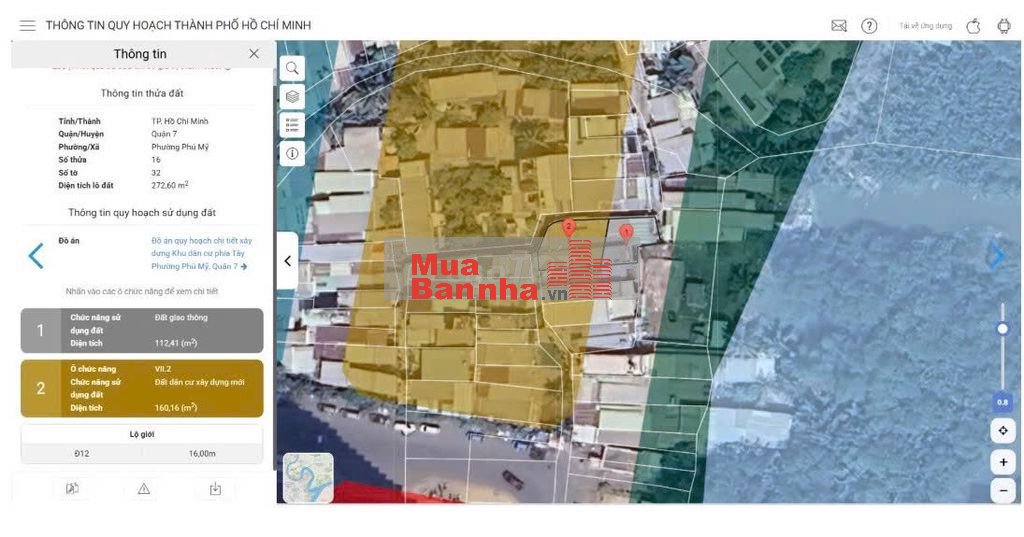
Task: Select row 2 Đất dân cư xây dựng mới
Action: click(x=141, y=388)
